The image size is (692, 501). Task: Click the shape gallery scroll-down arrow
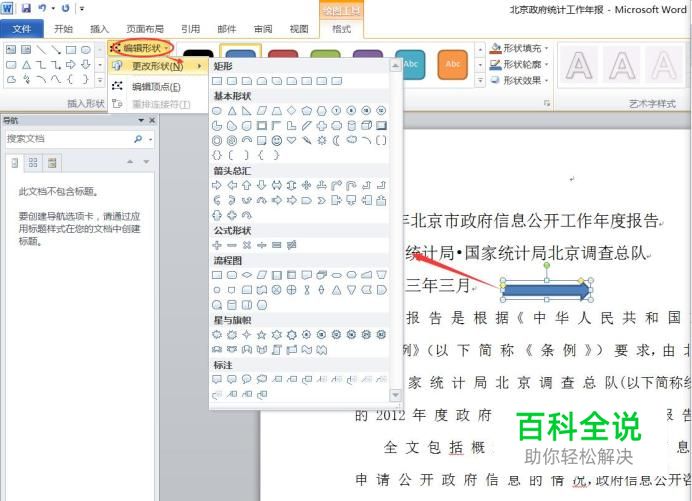[100, 65]
